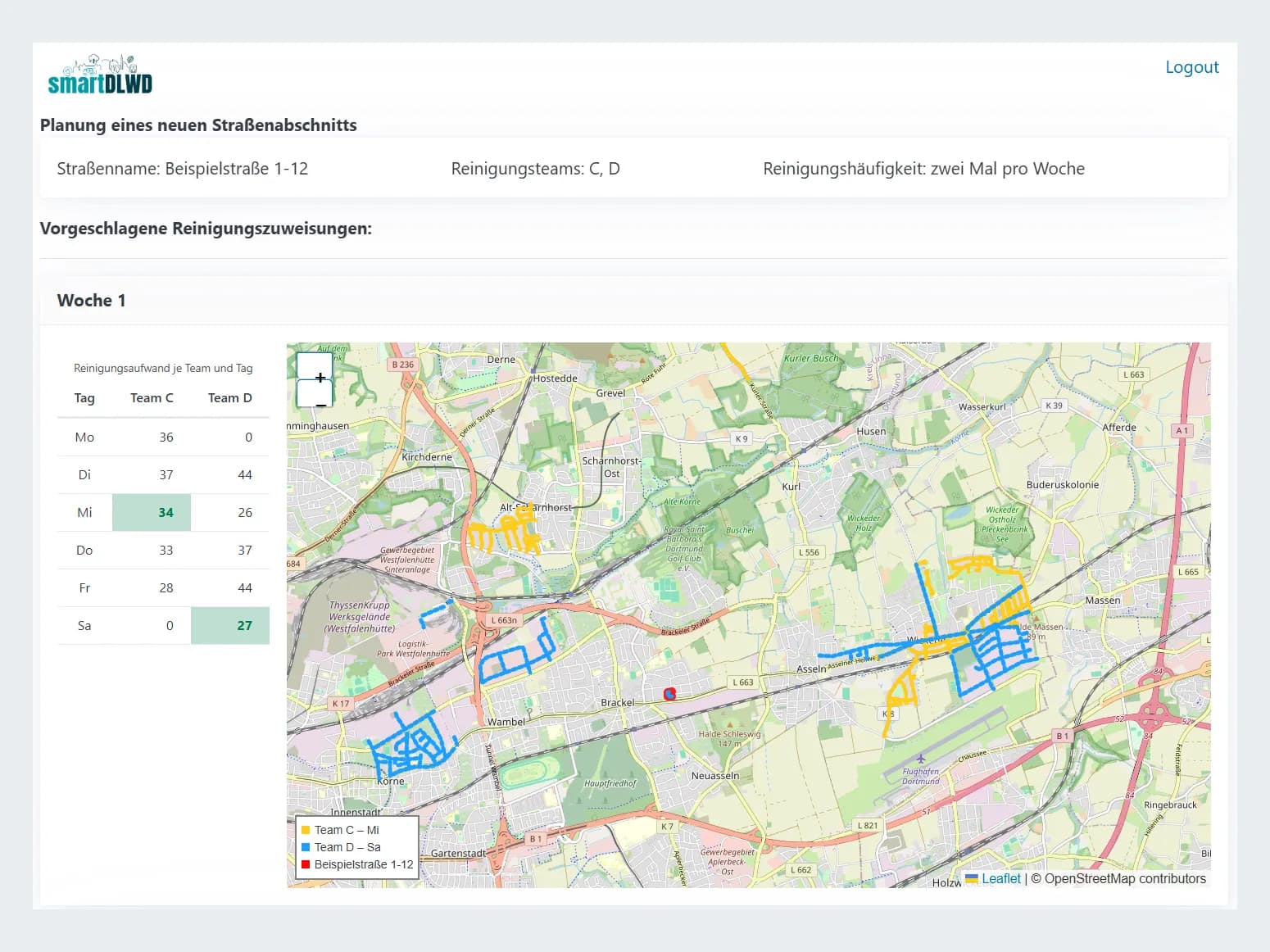Click the Reinigungsteams: C, D text
The image size is (1270, 952).
click(536, 169)
